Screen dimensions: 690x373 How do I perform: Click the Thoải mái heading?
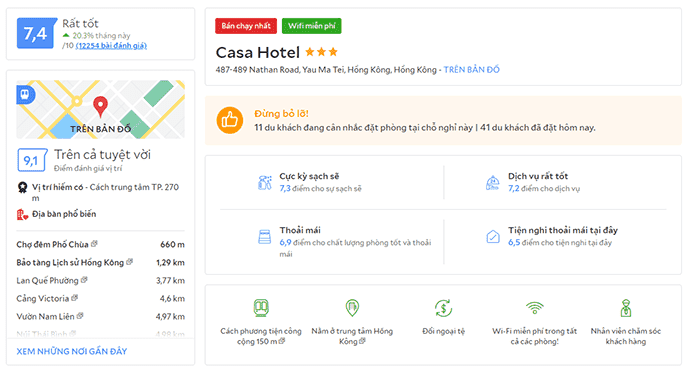(300, 230)
